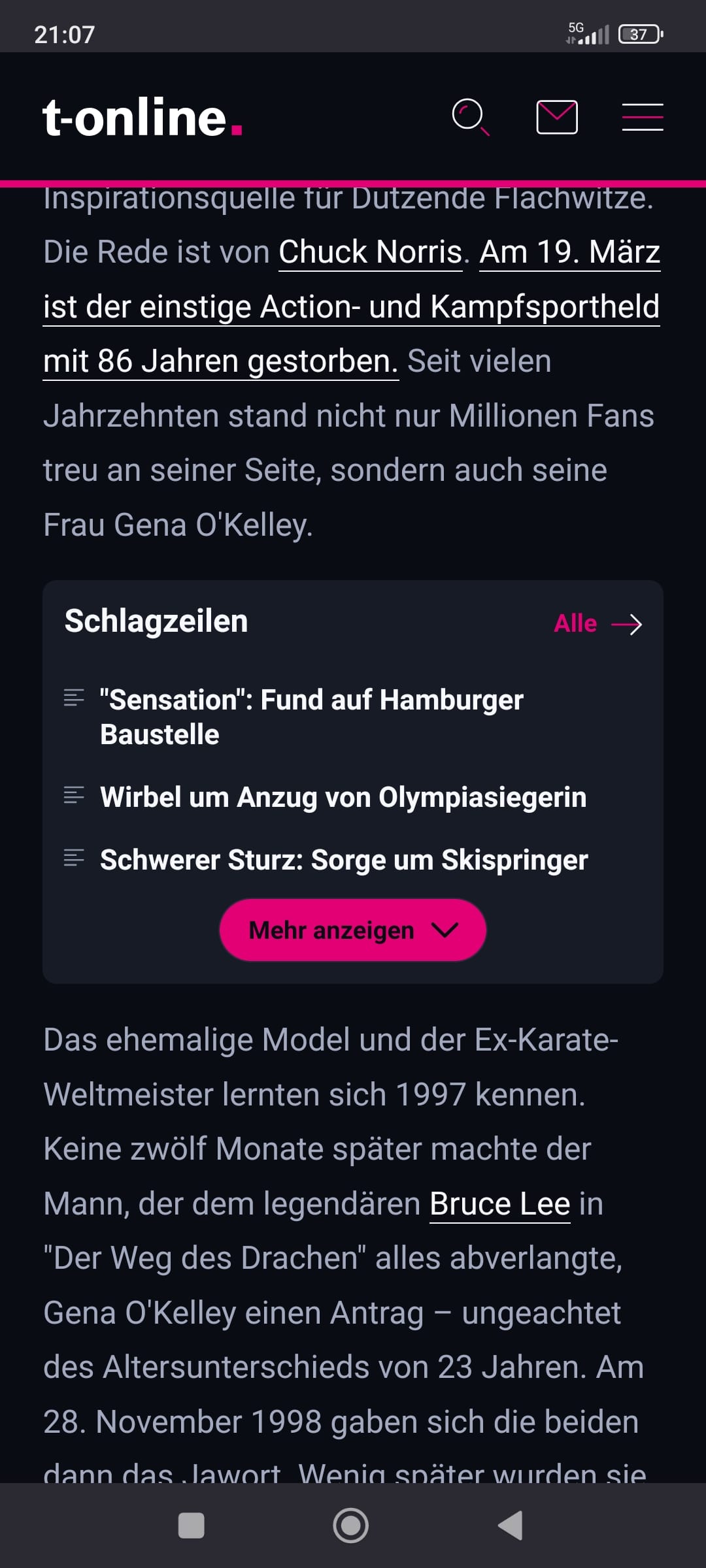This screenshot has height=1568, width=706.
Task: Tap the article icon beside Olympiasiegerin headline
Action: pyautogui.click(x=74, y=795)
